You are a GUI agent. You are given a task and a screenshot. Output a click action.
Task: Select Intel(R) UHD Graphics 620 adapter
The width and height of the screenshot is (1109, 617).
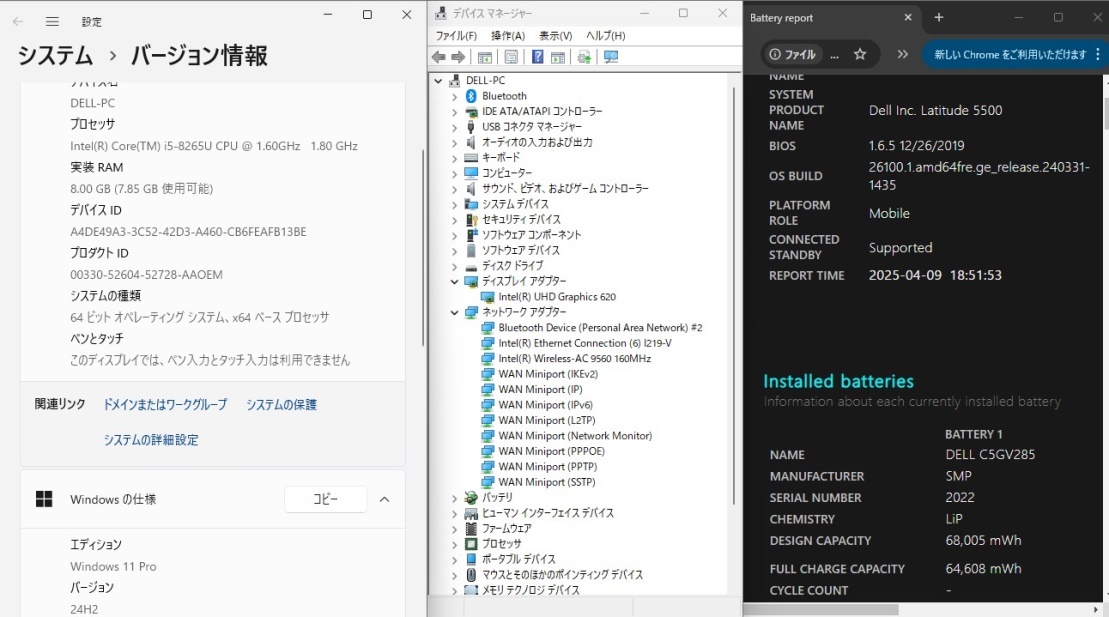pos(557,296)
